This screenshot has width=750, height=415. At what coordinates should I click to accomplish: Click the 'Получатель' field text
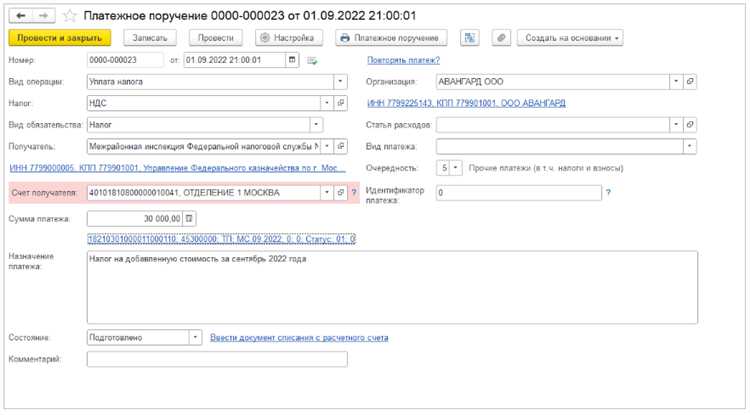click(204, 146)
